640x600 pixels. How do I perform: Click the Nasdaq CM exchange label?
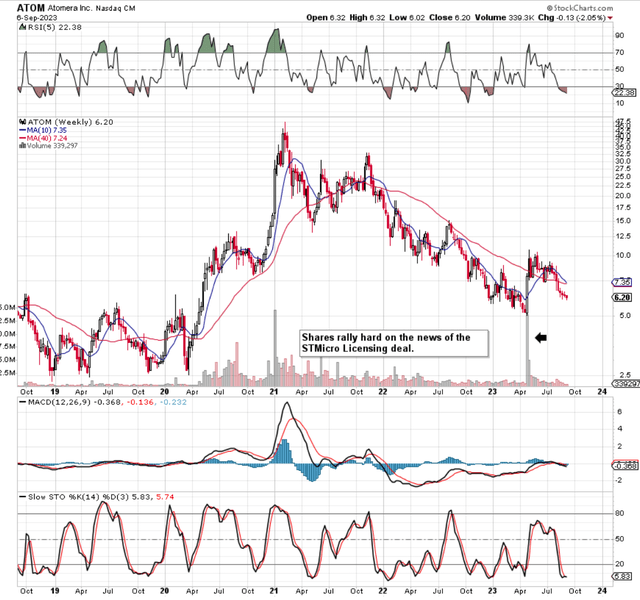[x=116, y=8]
